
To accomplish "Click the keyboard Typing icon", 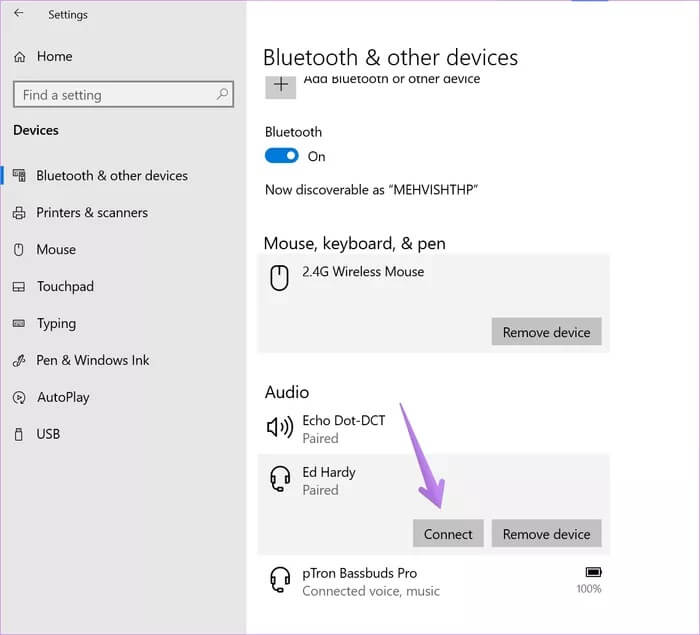I will point(19,323).
